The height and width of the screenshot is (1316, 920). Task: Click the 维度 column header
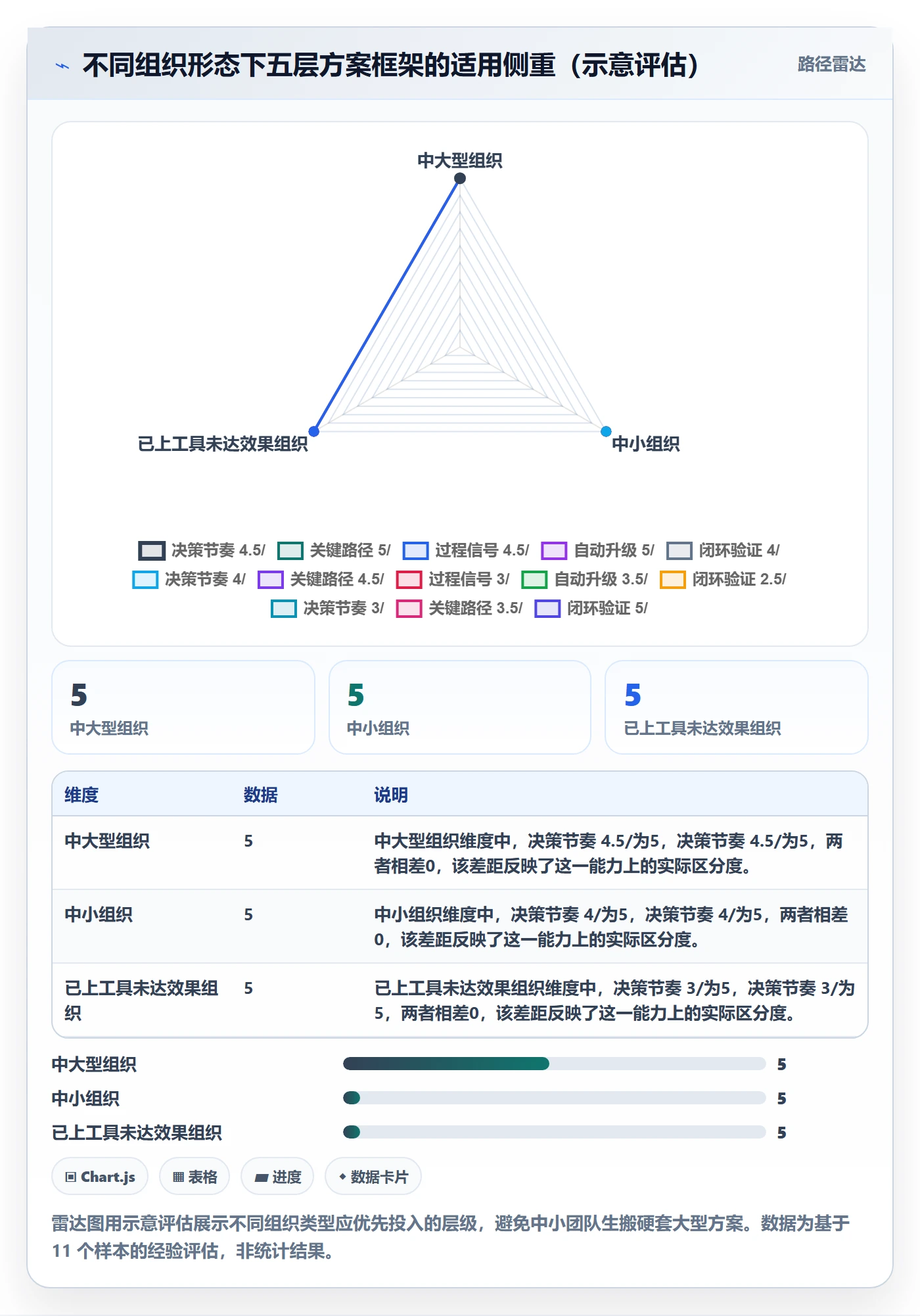[x=81, y=795]
